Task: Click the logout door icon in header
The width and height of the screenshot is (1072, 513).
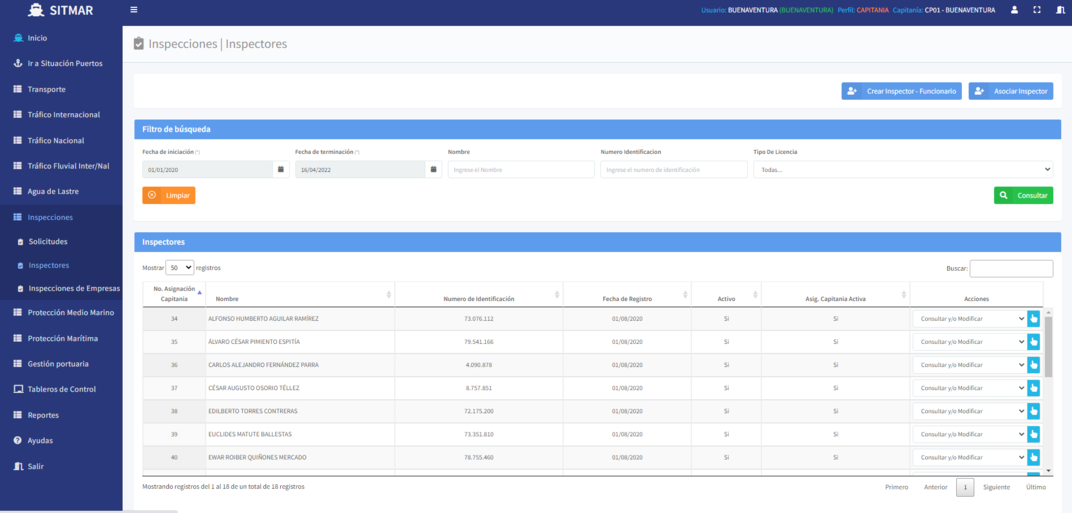Action: point(1059,10)
